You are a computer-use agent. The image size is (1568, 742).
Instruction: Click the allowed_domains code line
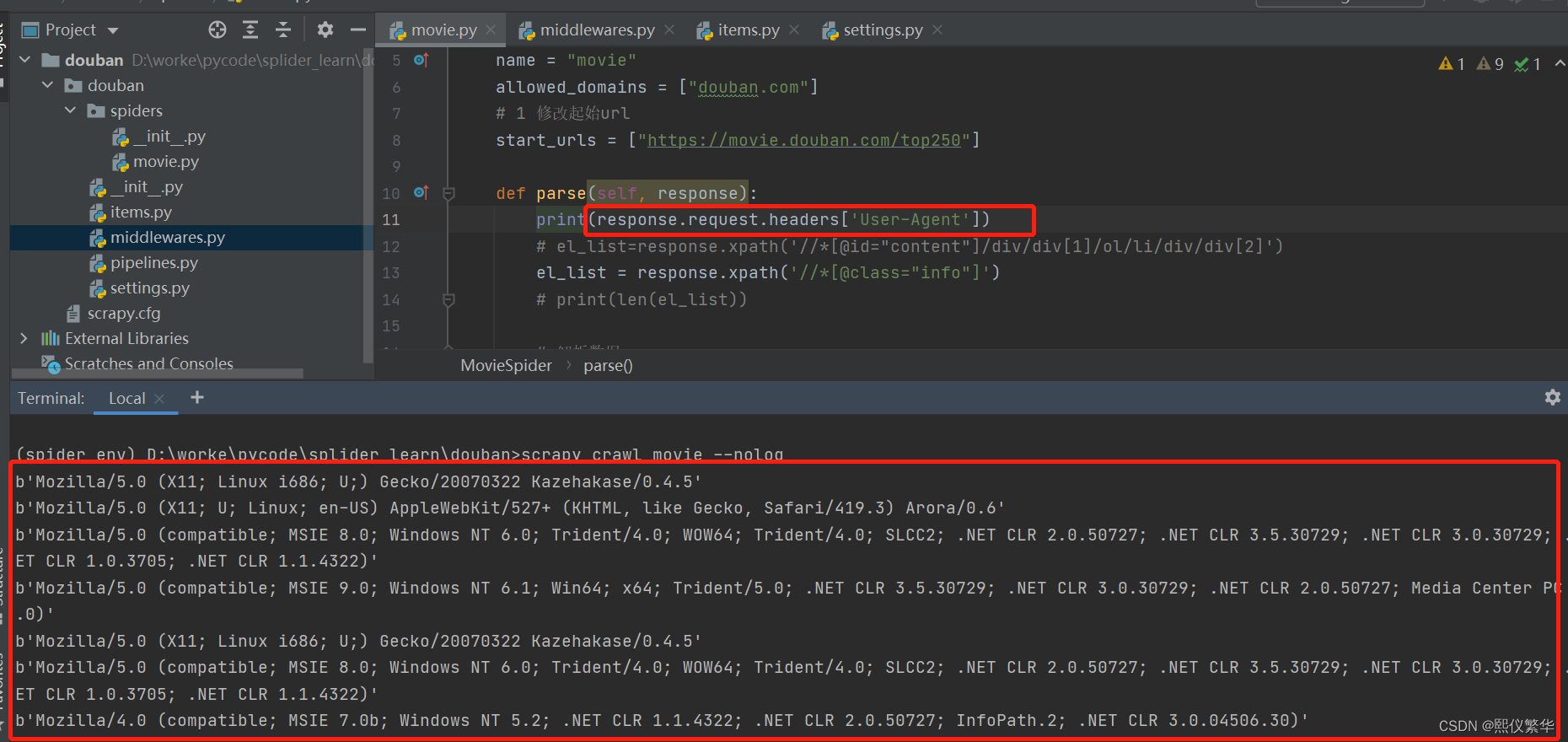[657, 87]
